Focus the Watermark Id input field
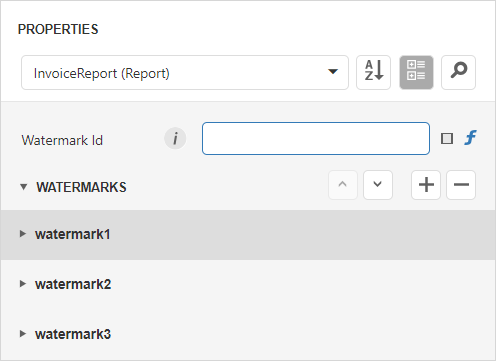 coord(316,138)
